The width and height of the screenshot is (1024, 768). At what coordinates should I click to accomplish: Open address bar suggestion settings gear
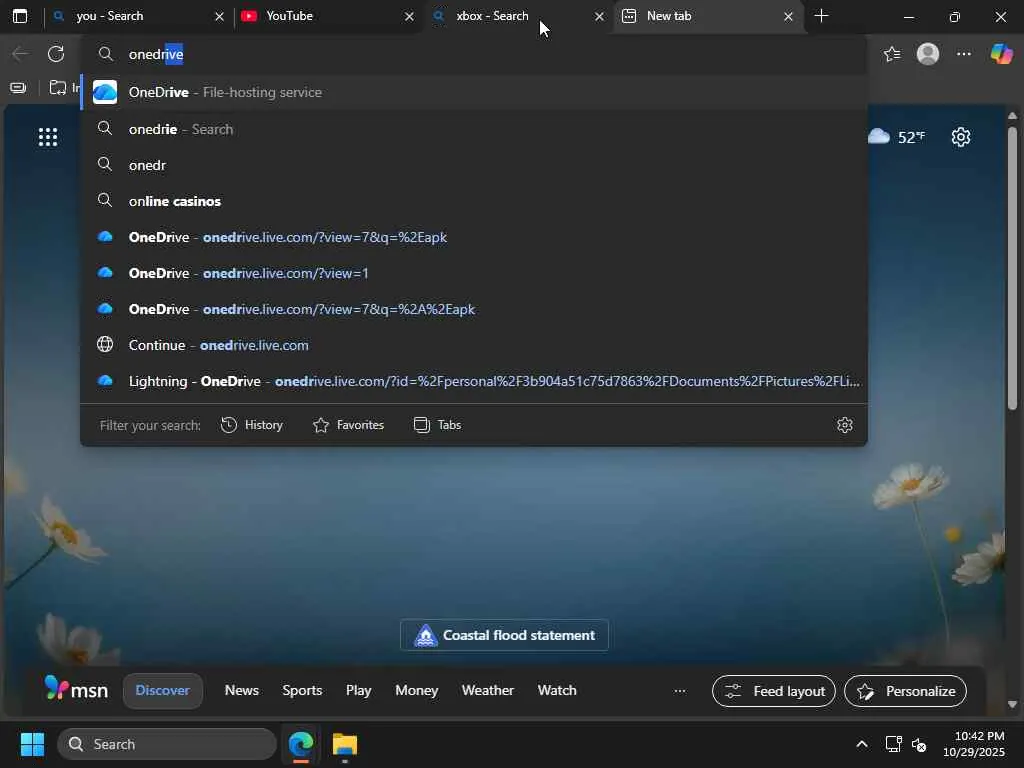point(844,425)
